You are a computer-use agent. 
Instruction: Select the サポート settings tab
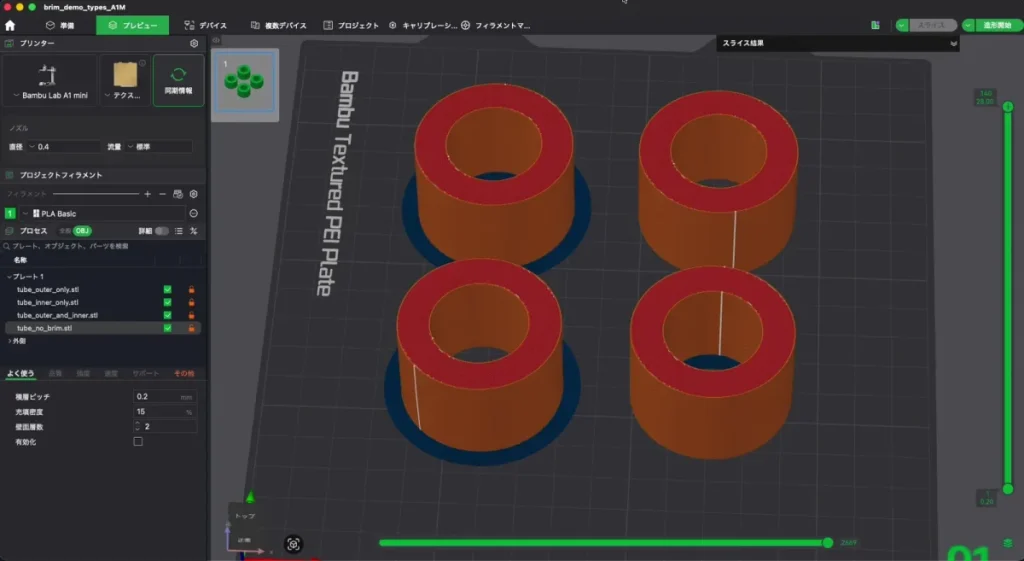coord(146,374)
